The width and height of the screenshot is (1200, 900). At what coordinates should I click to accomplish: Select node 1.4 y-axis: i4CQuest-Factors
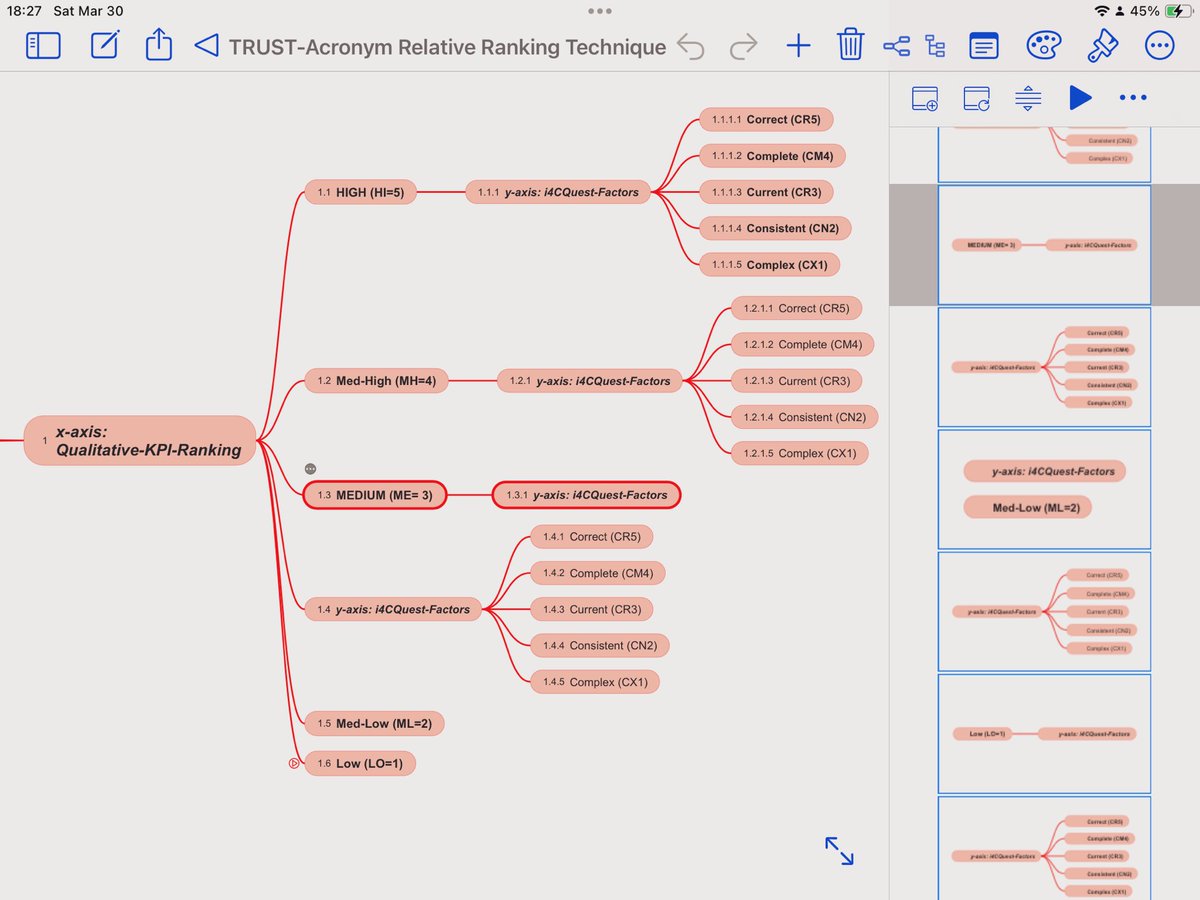click(393, 609)
